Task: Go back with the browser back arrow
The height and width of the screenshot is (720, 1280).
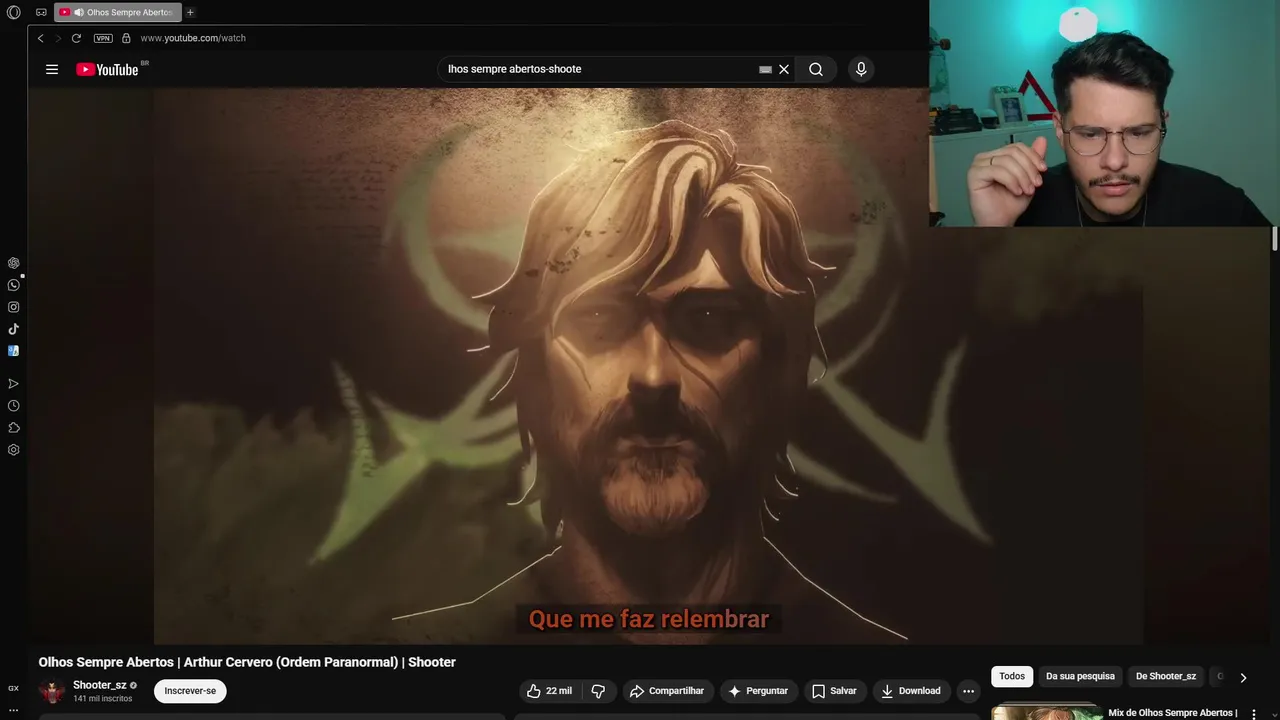Action: pyautogui.click(x=40, y=38)
